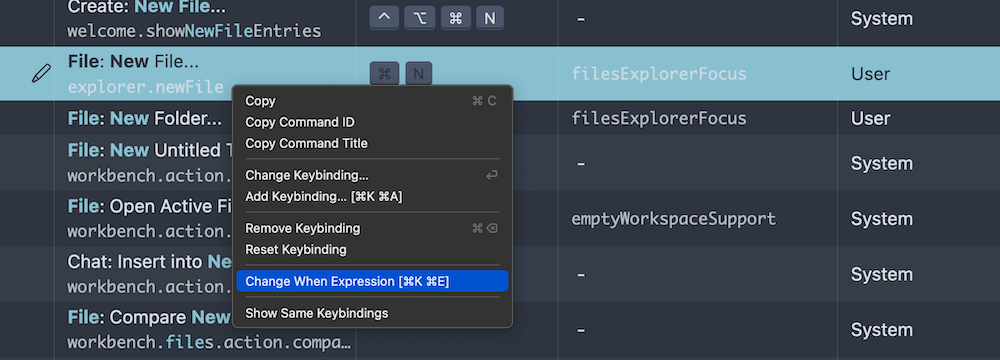The width and height of the screenshot is (1000, 360).
Task: Select the File: Open Active File row
Action: click(x=500, y=218)
